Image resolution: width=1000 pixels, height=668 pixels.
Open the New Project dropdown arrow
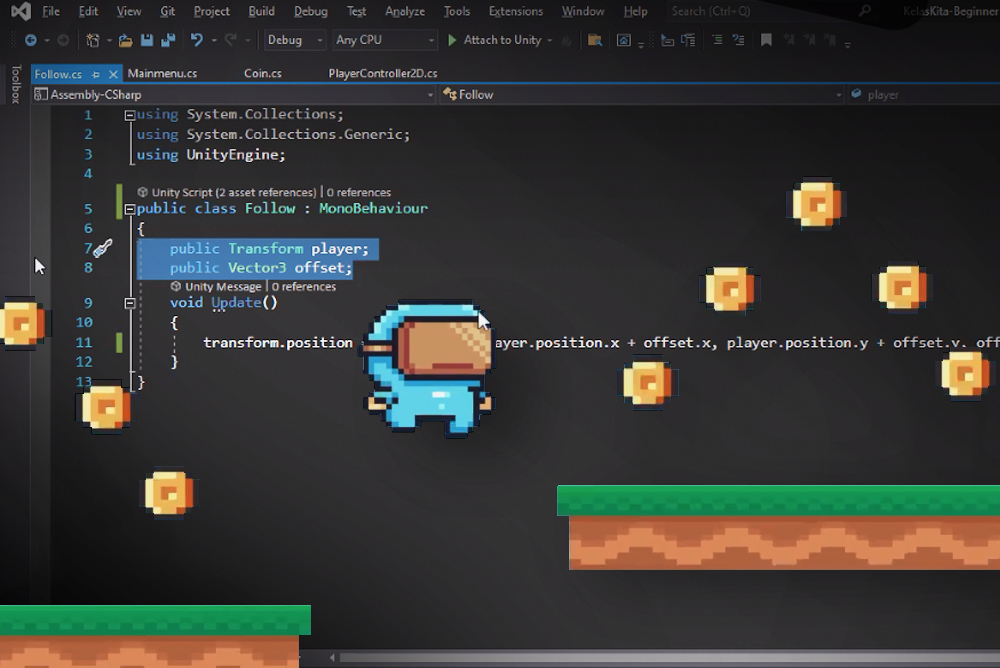tap(109, 41)
